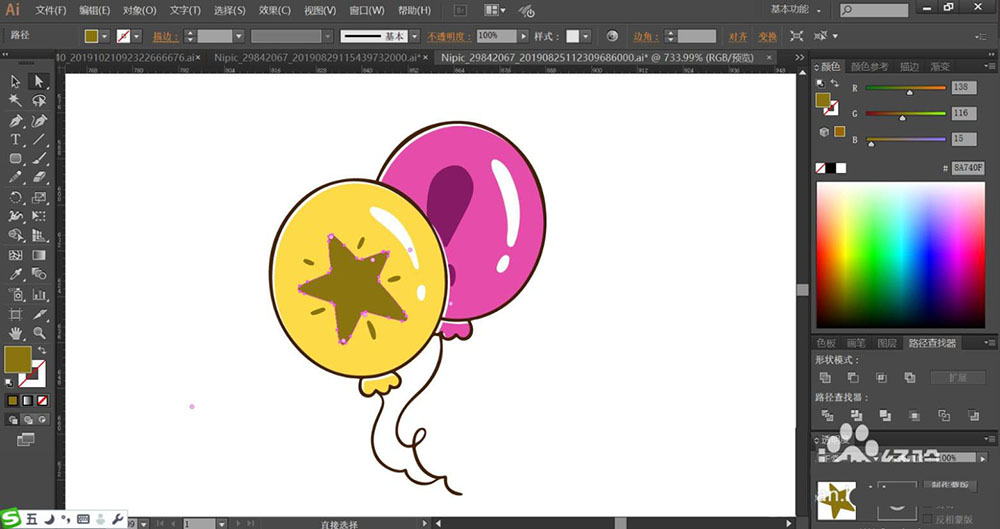Open the 窗口(W) menu
This screenshot has height=529, width=1000.
coord(367,10)
